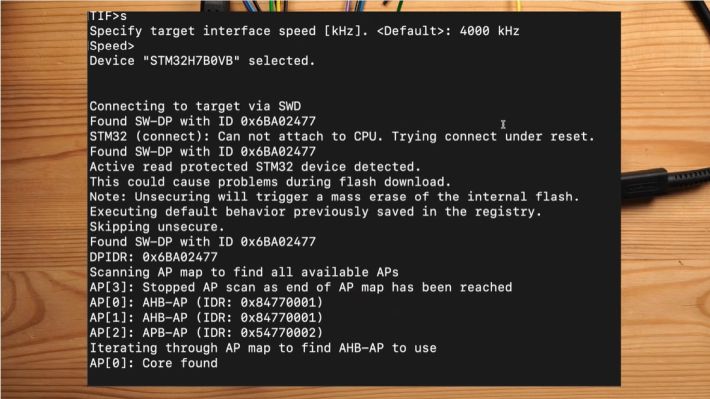This screenshot has height=399, width=710.
Task: Click the "Specify target interface speed" line
Action: point(304,31)
